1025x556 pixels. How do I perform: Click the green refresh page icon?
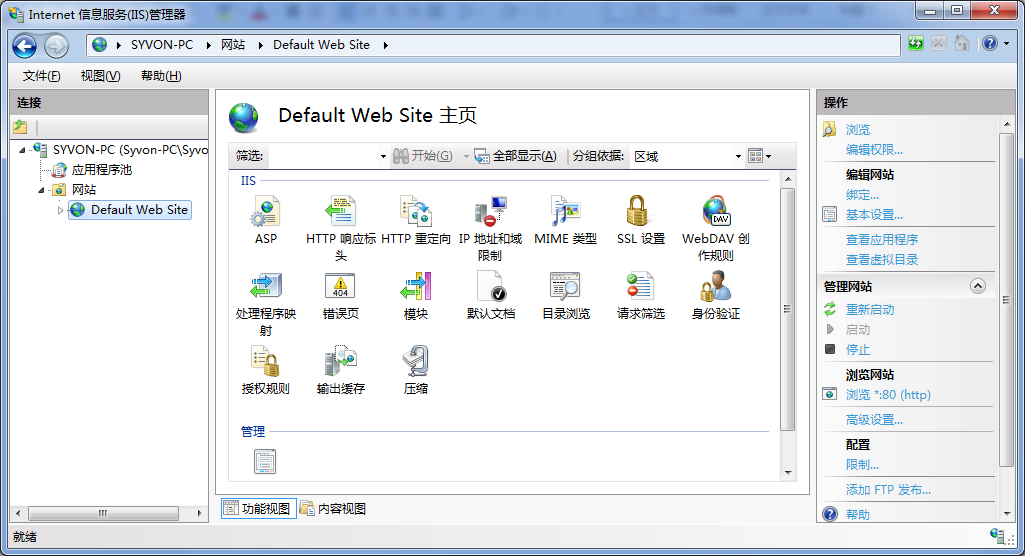(x=916, y=44)
